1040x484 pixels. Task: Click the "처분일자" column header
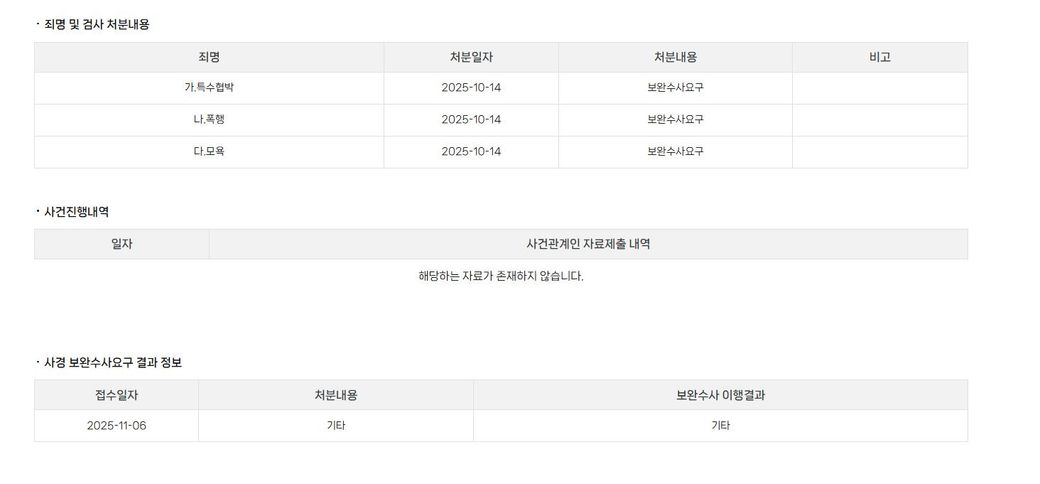[471, 57]
